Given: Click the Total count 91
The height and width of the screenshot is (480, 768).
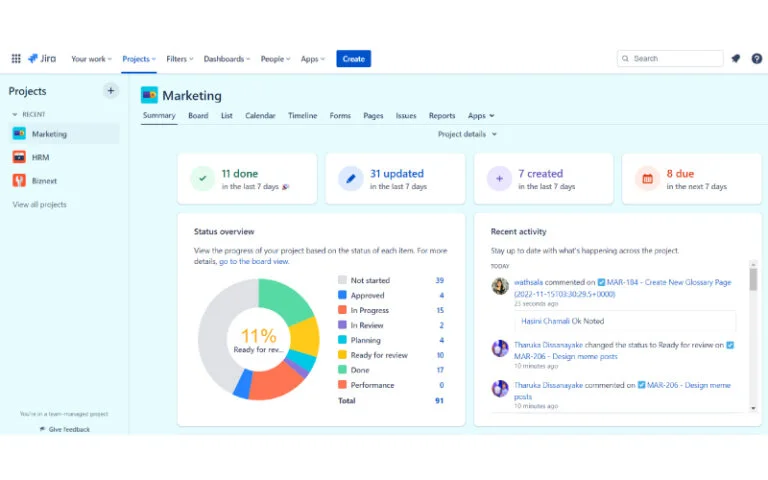Looking at the screenshot, I should (439, 401).
